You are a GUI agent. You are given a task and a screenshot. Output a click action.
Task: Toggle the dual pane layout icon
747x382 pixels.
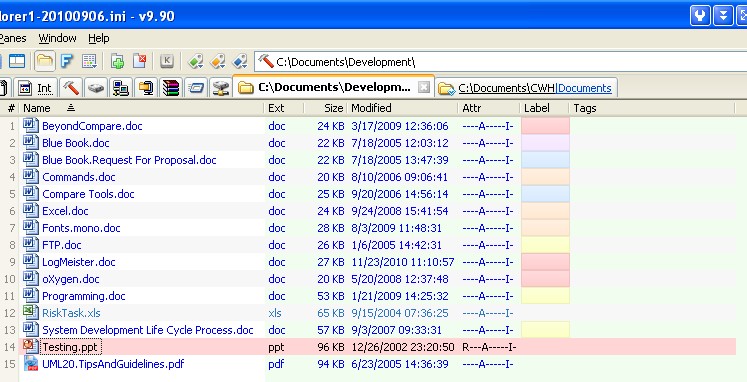pos(17,61)
